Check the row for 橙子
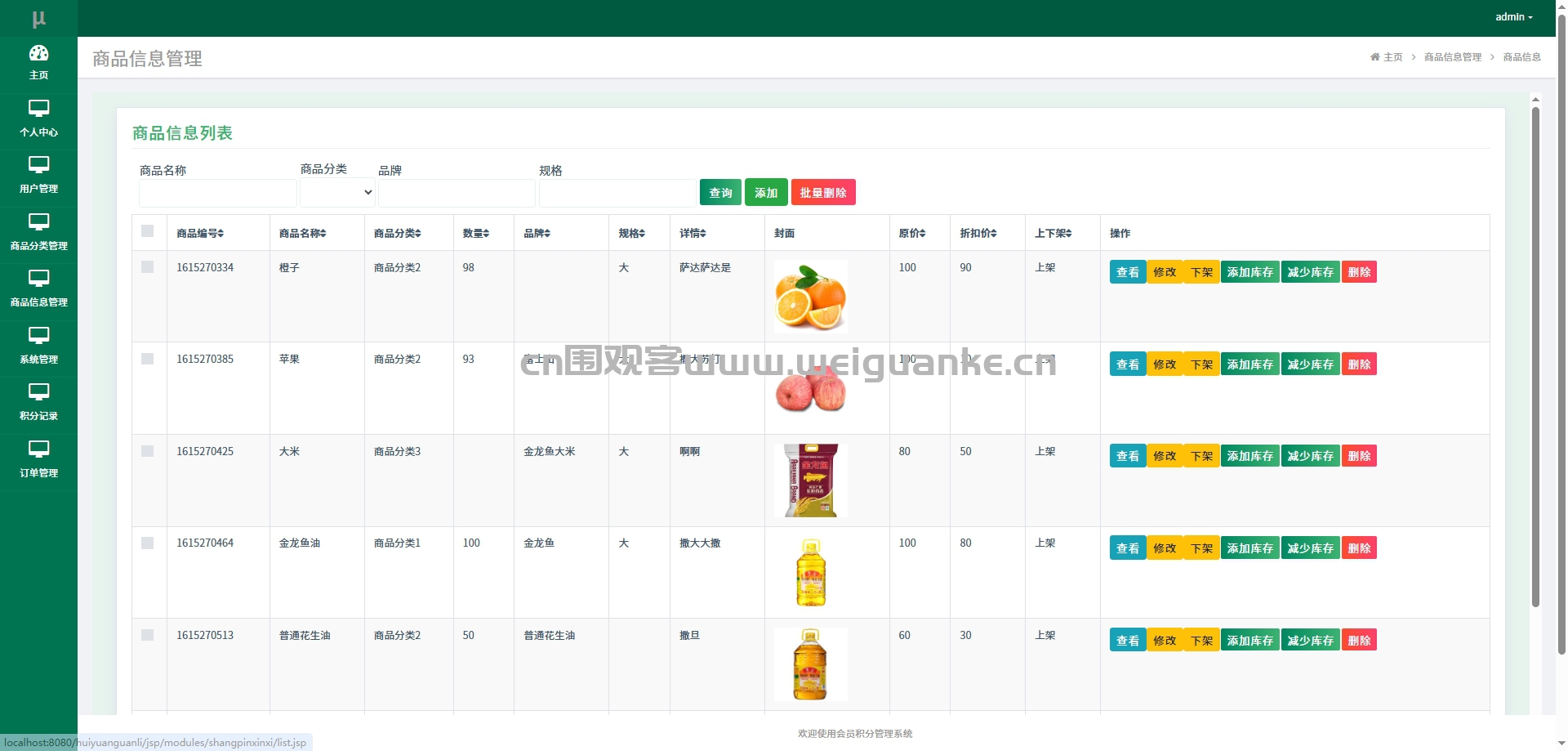This screenshot has height=751, width=1568. coord(148,267)
